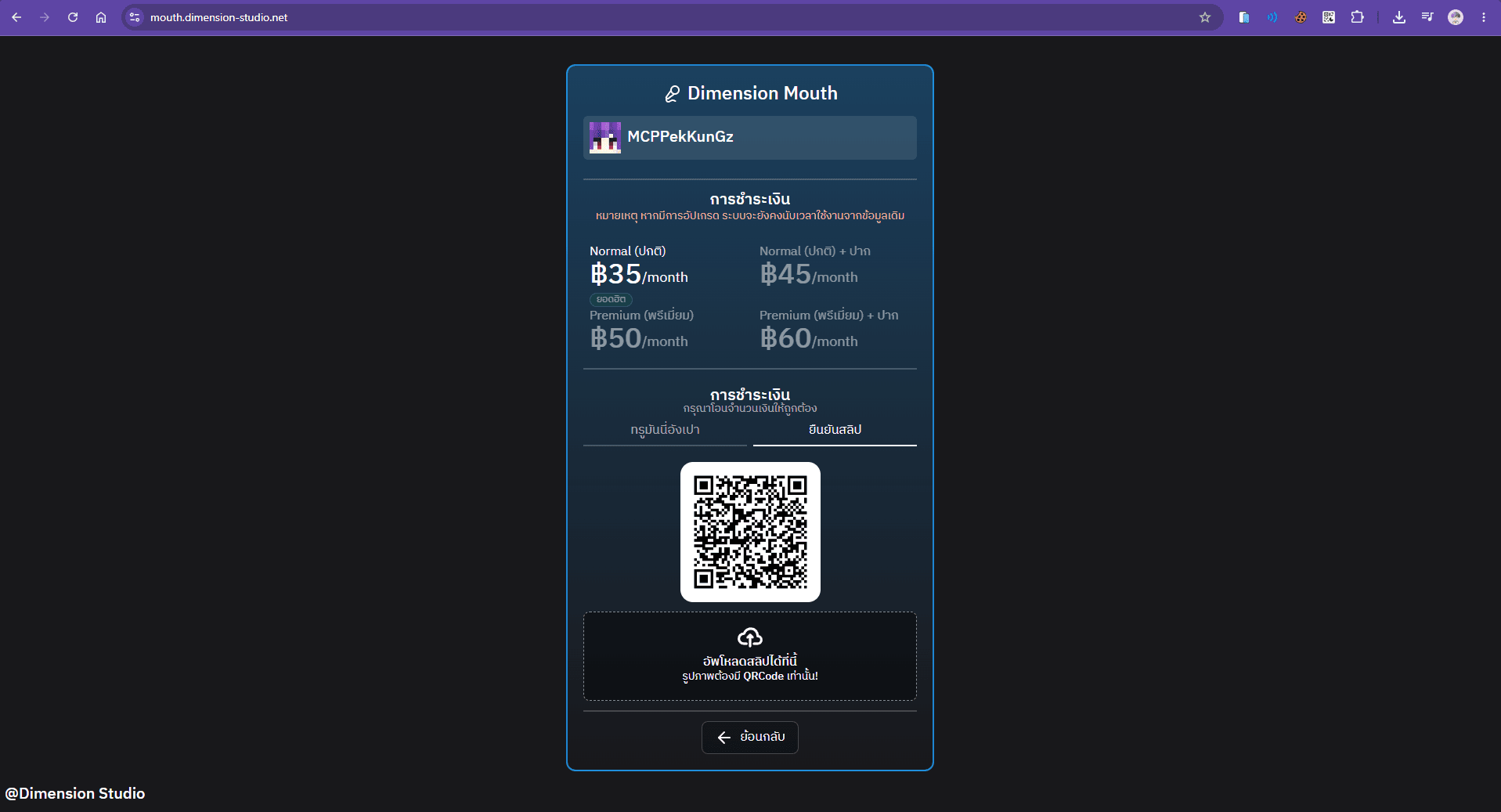View site information for mouth.dimension-studio.net
This screenshot has height=812, width=1501.
(x=135, y=17)
